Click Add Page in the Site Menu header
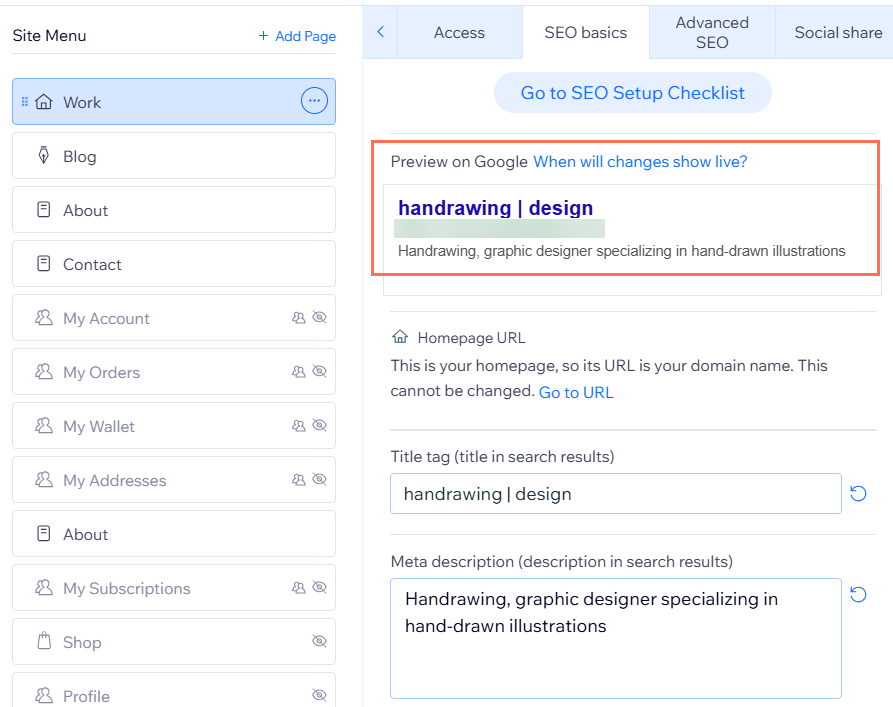893x707 pixels. click(297, 35)
